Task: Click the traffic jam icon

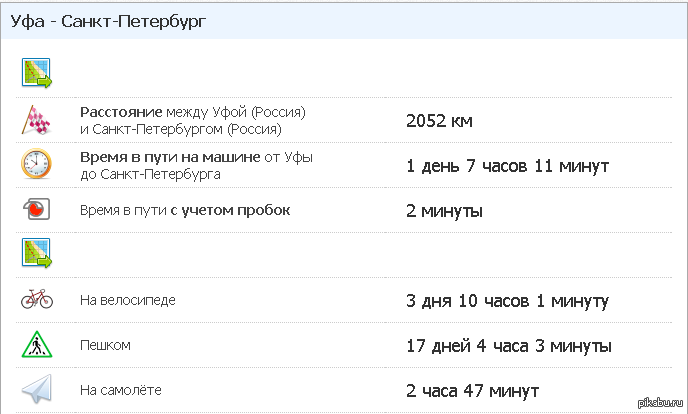Action: [36, 210]
